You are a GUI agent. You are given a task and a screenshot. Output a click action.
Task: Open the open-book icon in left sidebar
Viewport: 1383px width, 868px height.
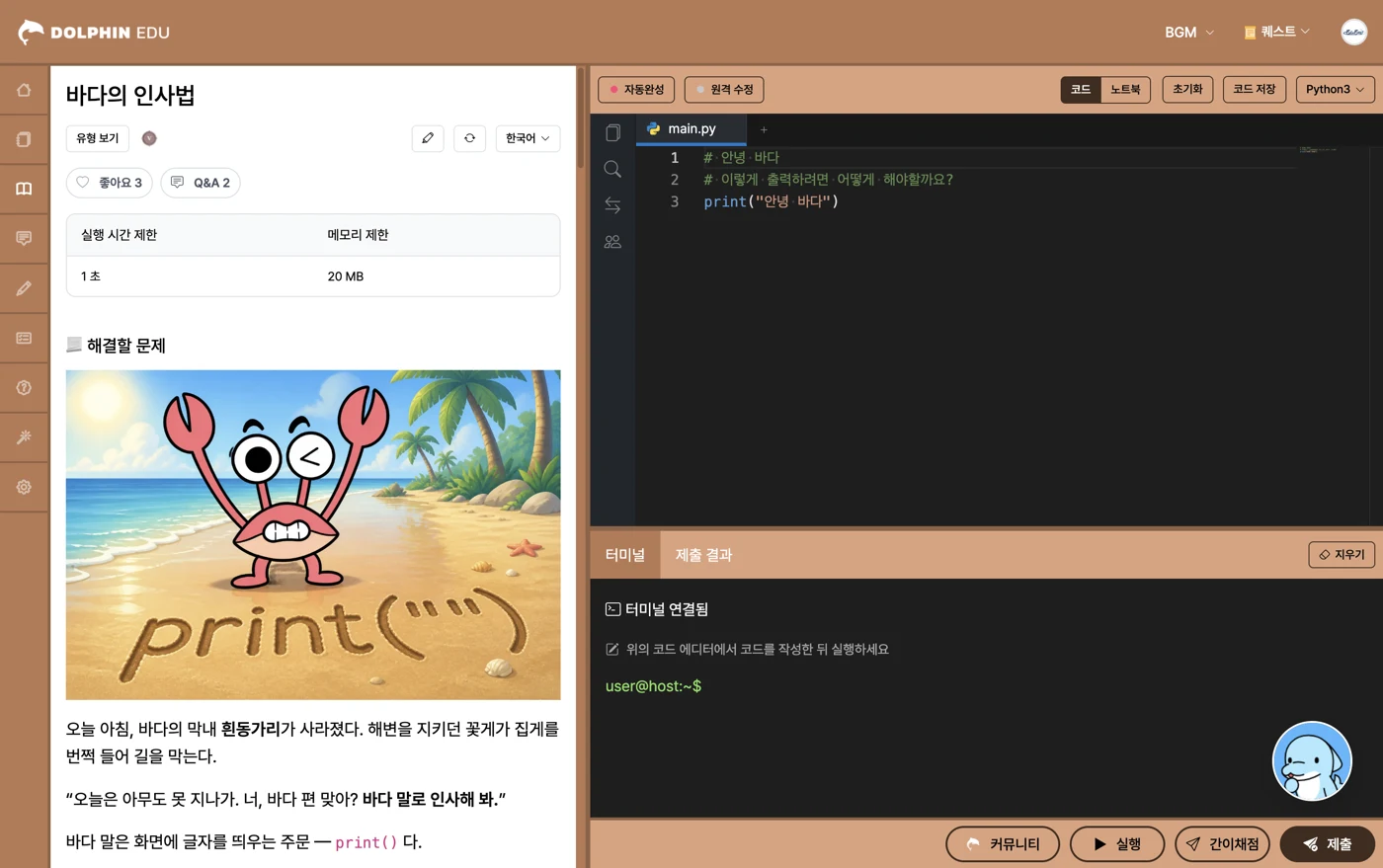click(x=24, y=189)
